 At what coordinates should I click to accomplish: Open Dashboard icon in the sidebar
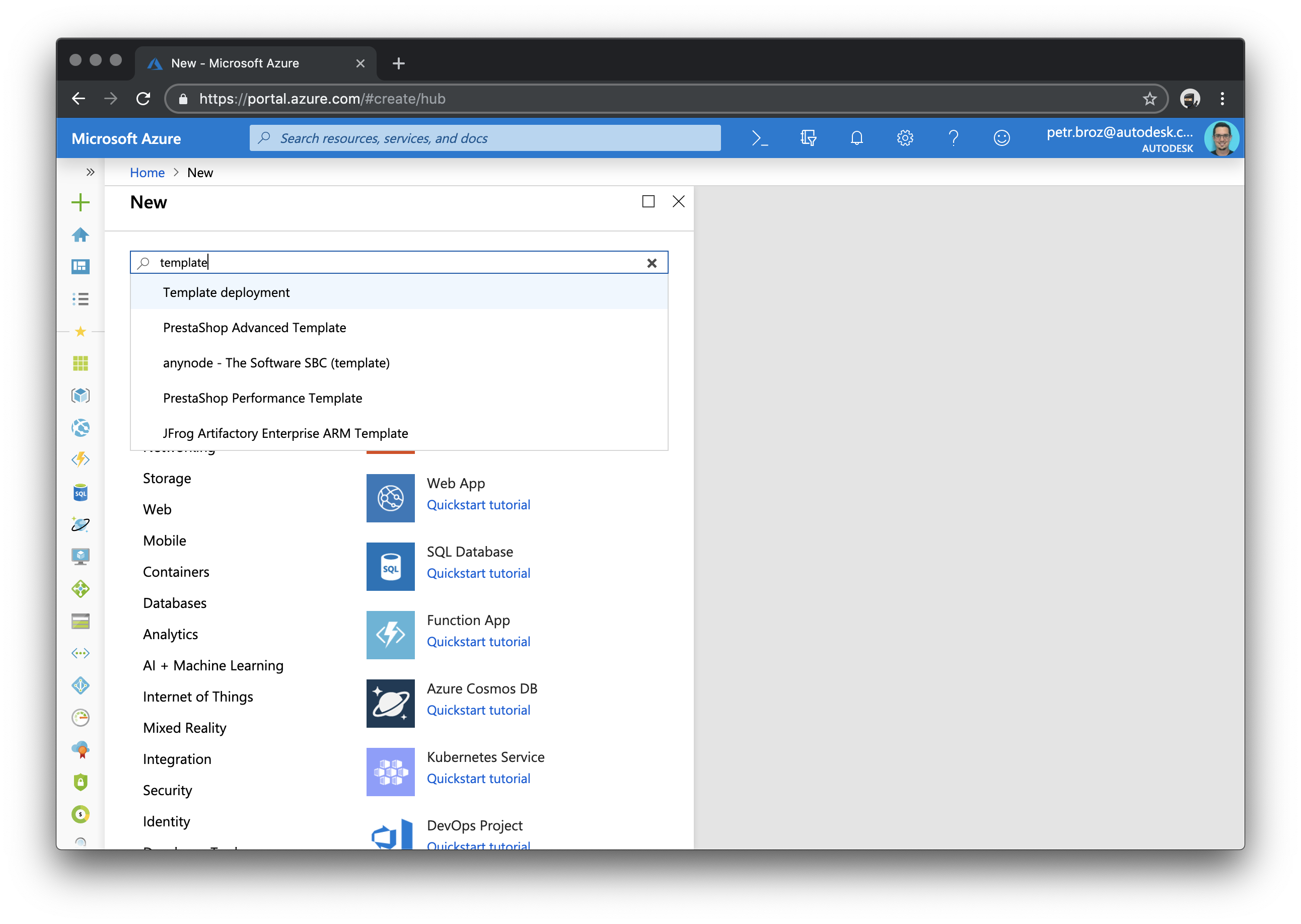pyautogui.click(x=80, y=266)
